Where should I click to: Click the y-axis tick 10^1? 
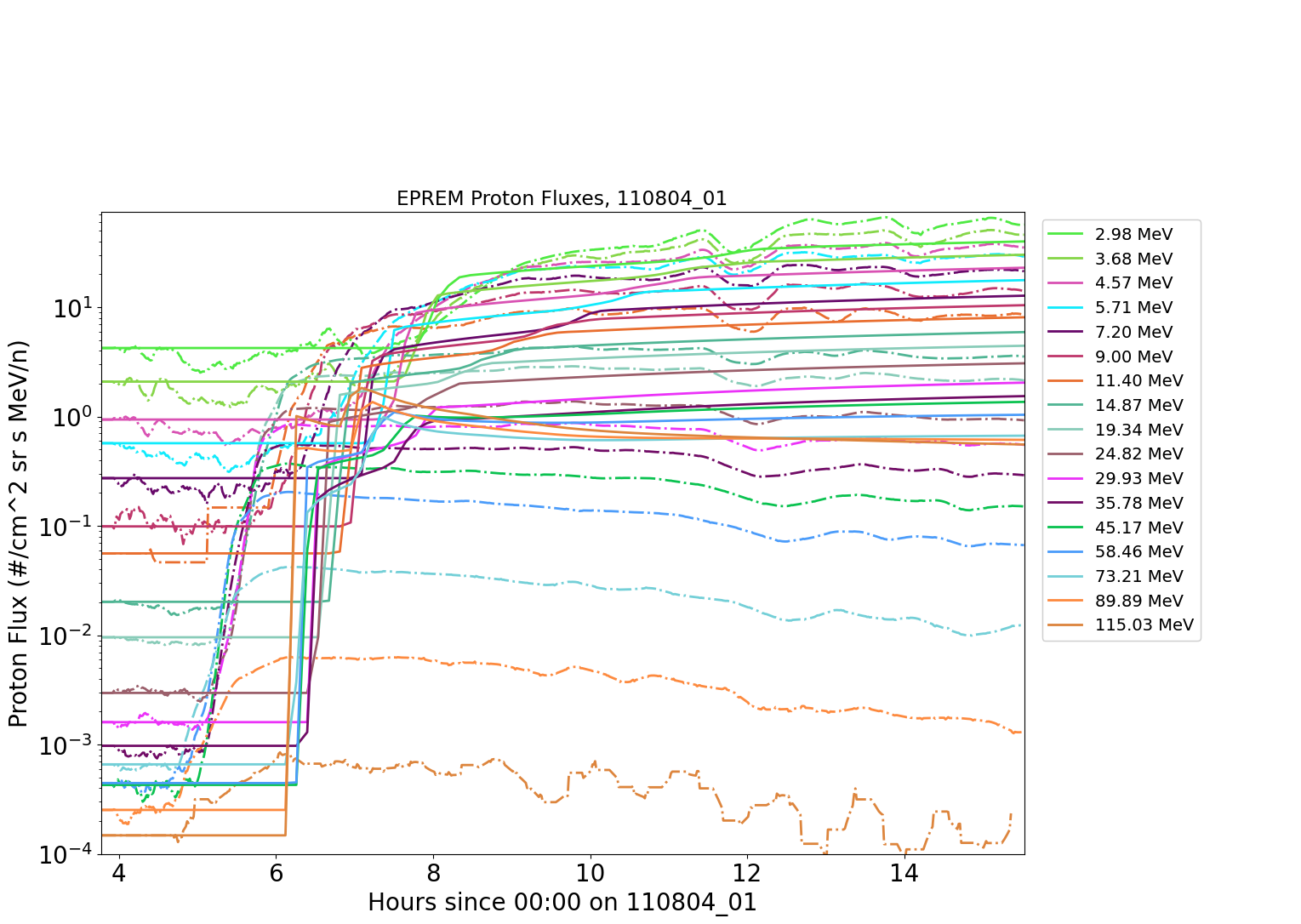(x=72, y=307)
